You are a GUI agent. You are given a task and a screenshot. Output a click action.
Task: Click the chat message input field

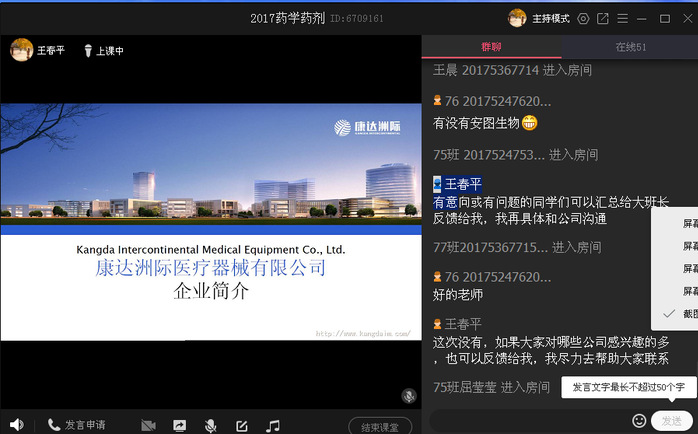tap(530, 421)
